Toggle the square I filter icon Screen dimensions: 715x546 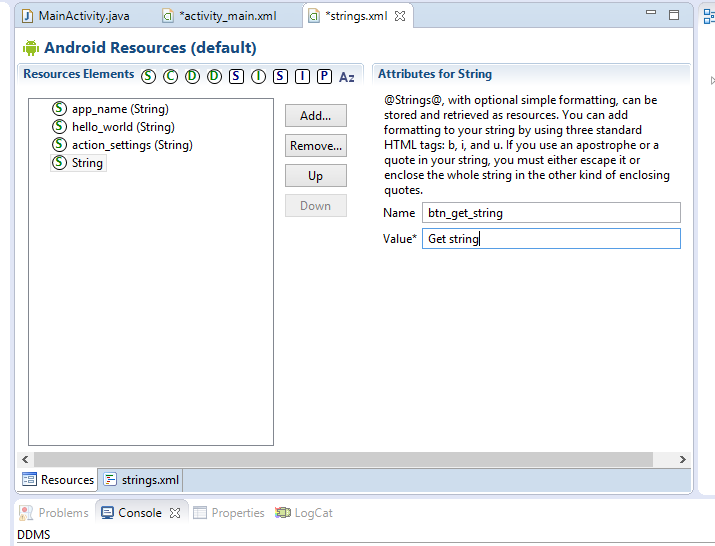pyautogui.click(x=302, y=76)
